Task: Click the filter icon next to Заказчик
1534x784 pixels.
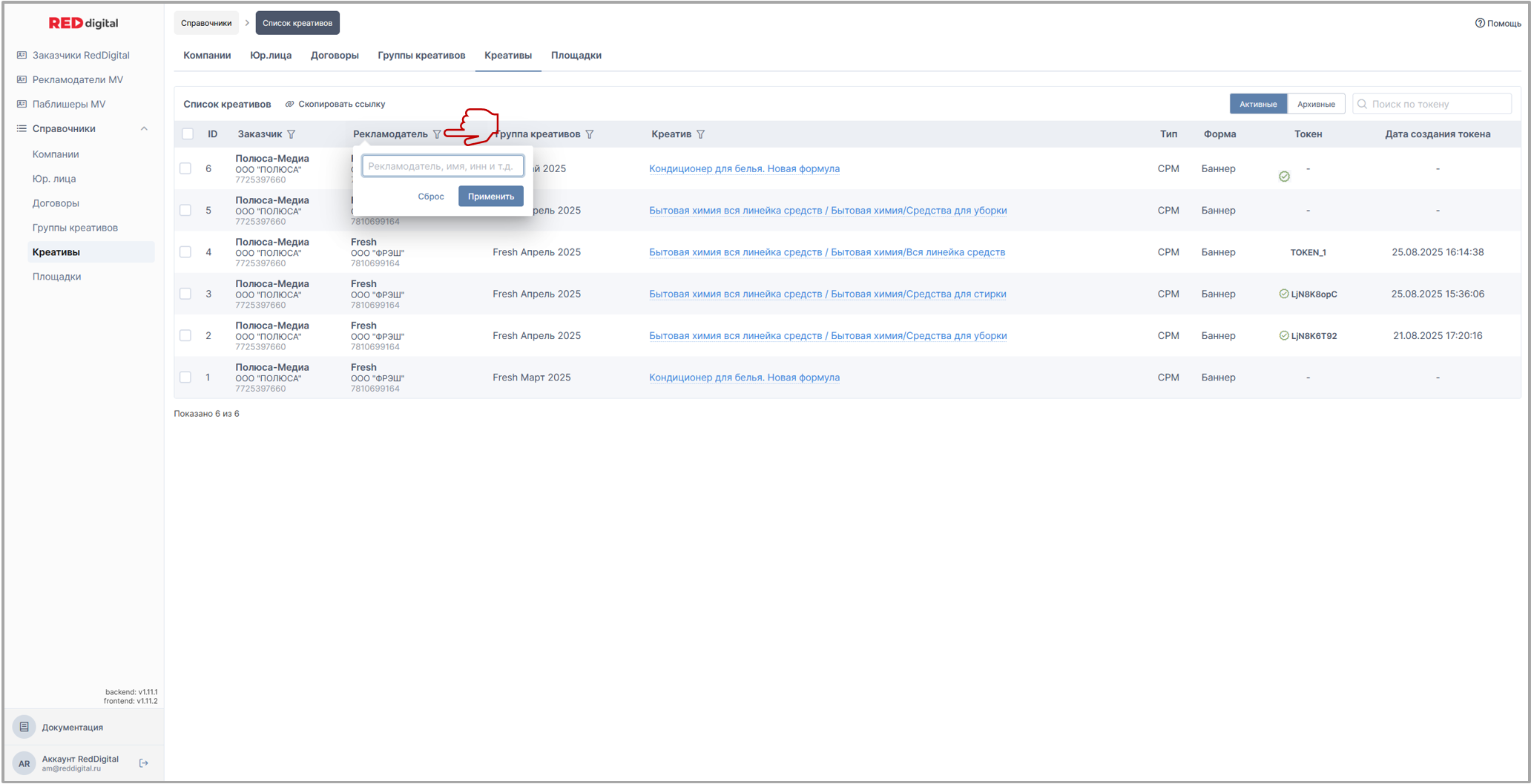Action: (291, 134)
